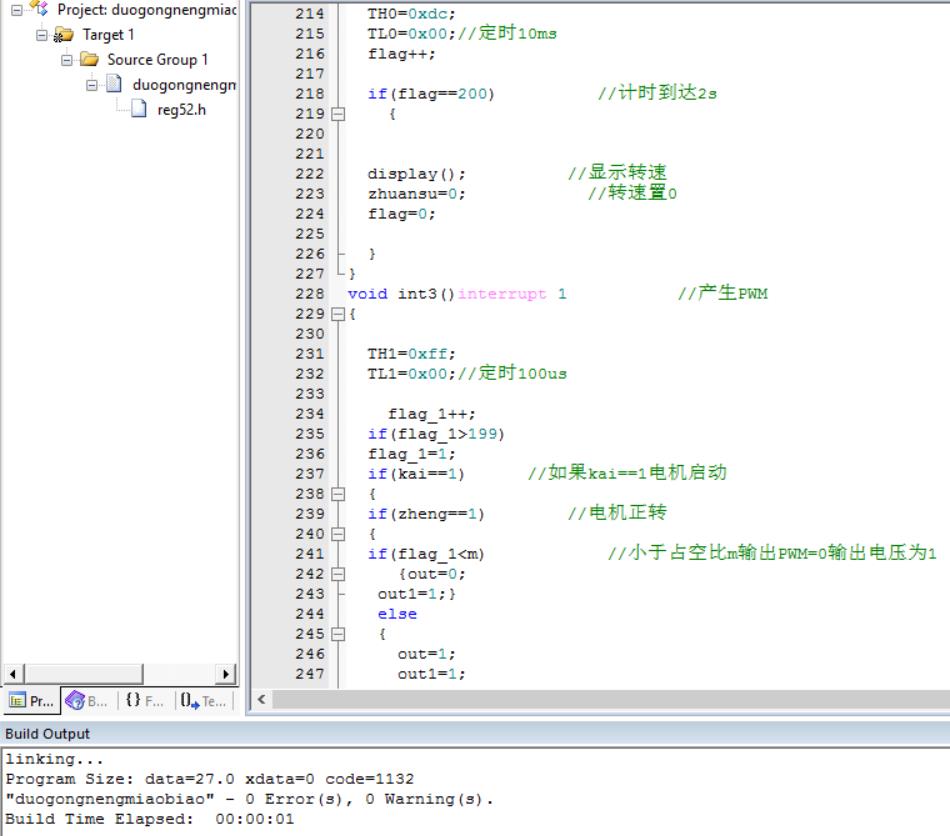This screenshot has height=836, width=950.
Task: Click the 'TL1=0x00;' statement on line 232
Action: click(x=411, y=374)
